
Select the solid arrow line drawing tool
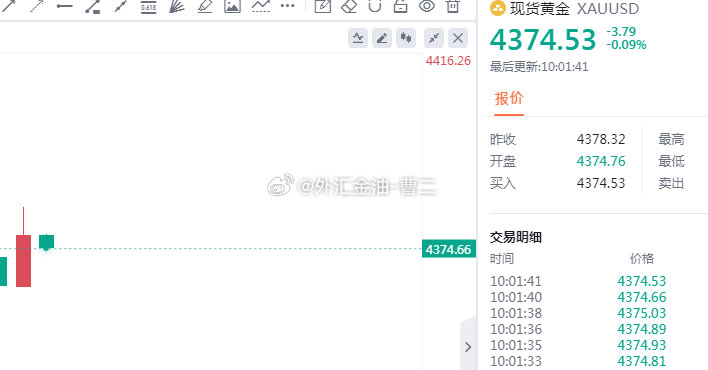(9, 5)
